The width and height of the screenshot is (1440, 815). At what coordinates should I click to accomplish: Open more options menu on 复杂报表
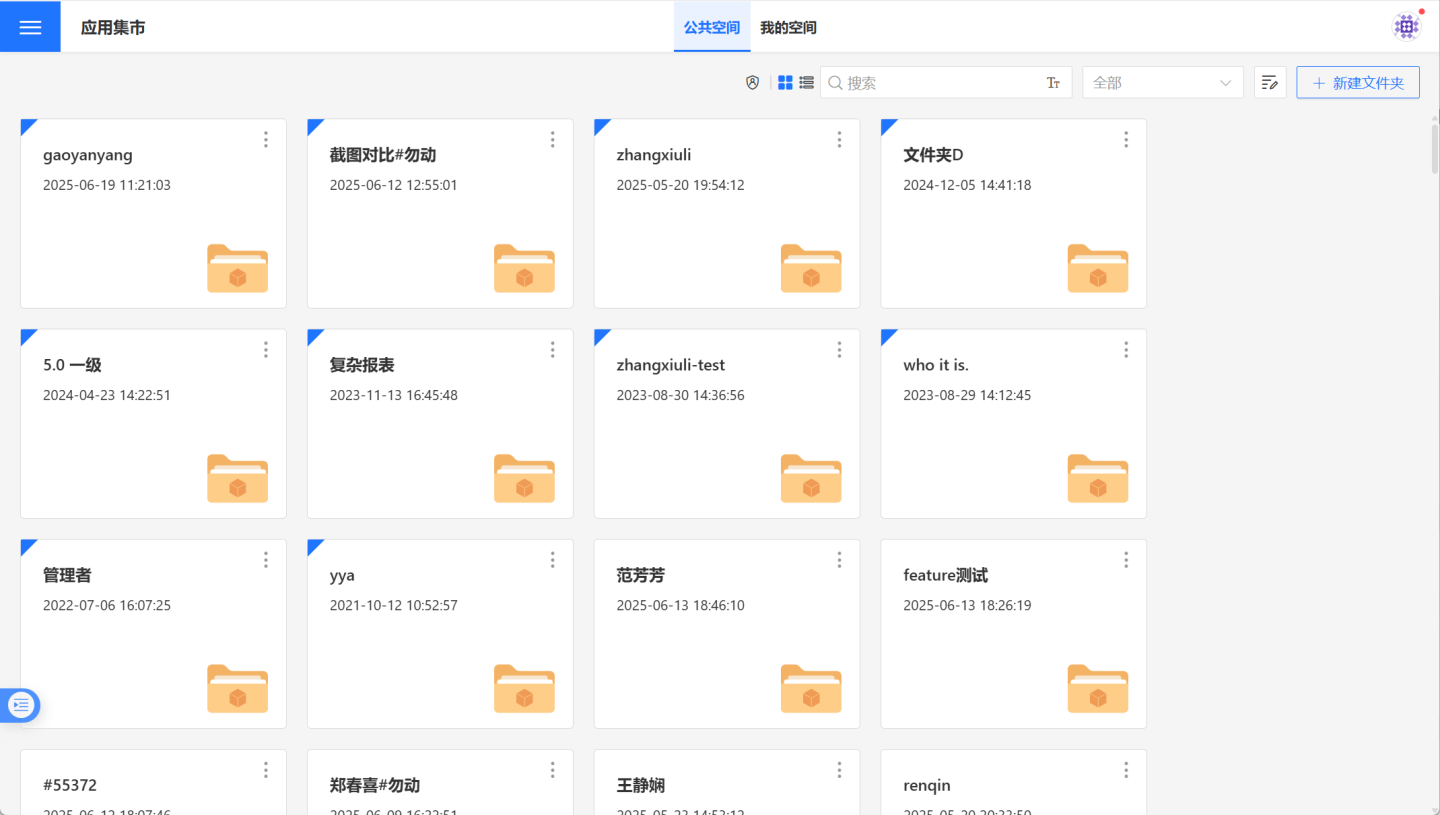[553, 350]
